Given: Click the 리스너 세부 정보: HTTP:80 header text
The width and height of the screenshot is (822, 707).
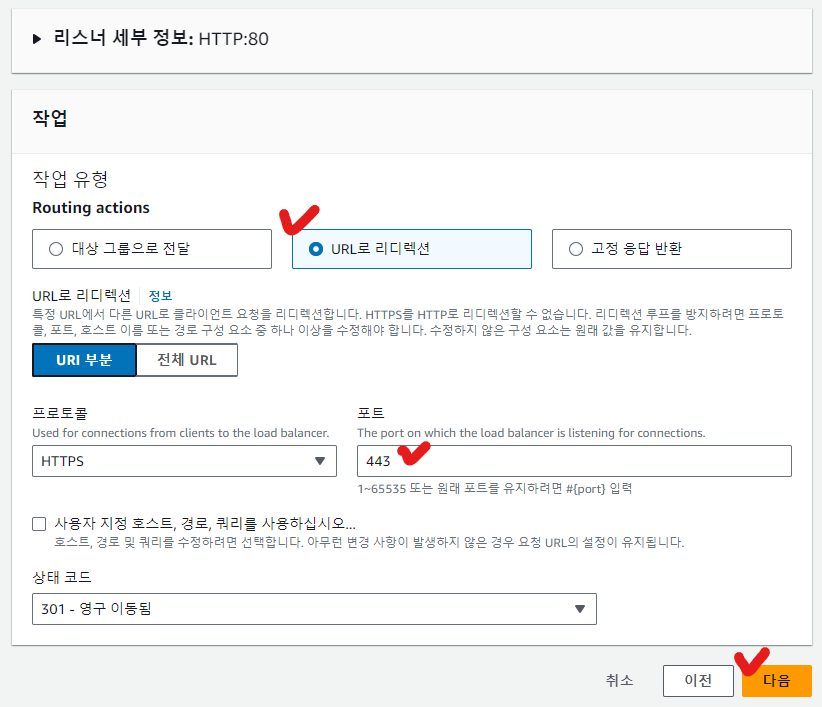Looking at the screenshot, I should [x=161, y=39].
